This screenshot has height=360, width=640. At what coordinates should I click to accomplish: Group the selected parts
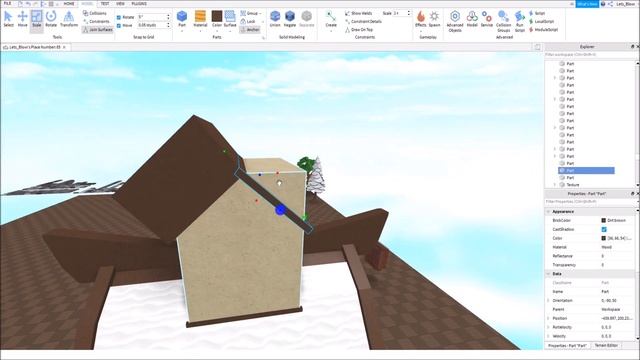click(x=250, y=13)
